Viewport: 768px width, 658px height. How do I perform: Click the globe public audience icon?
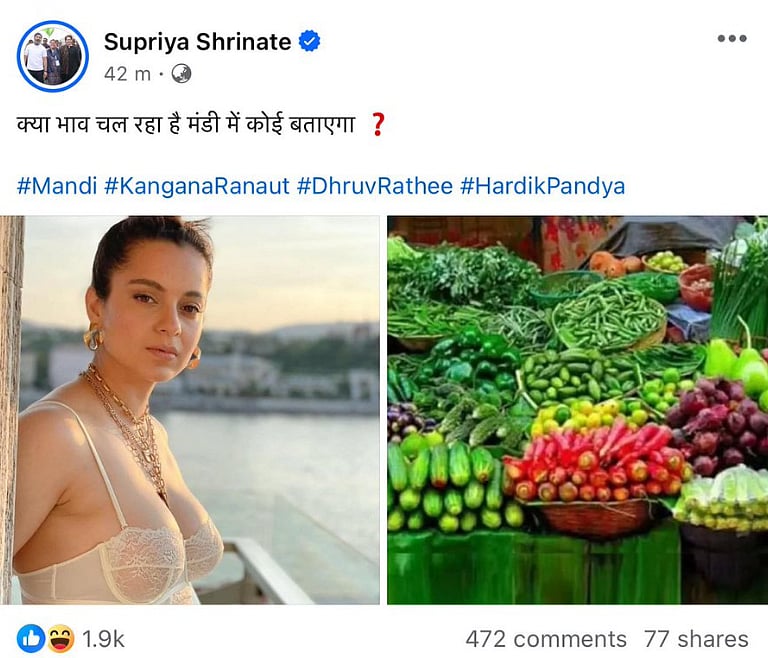click(181, 73)
